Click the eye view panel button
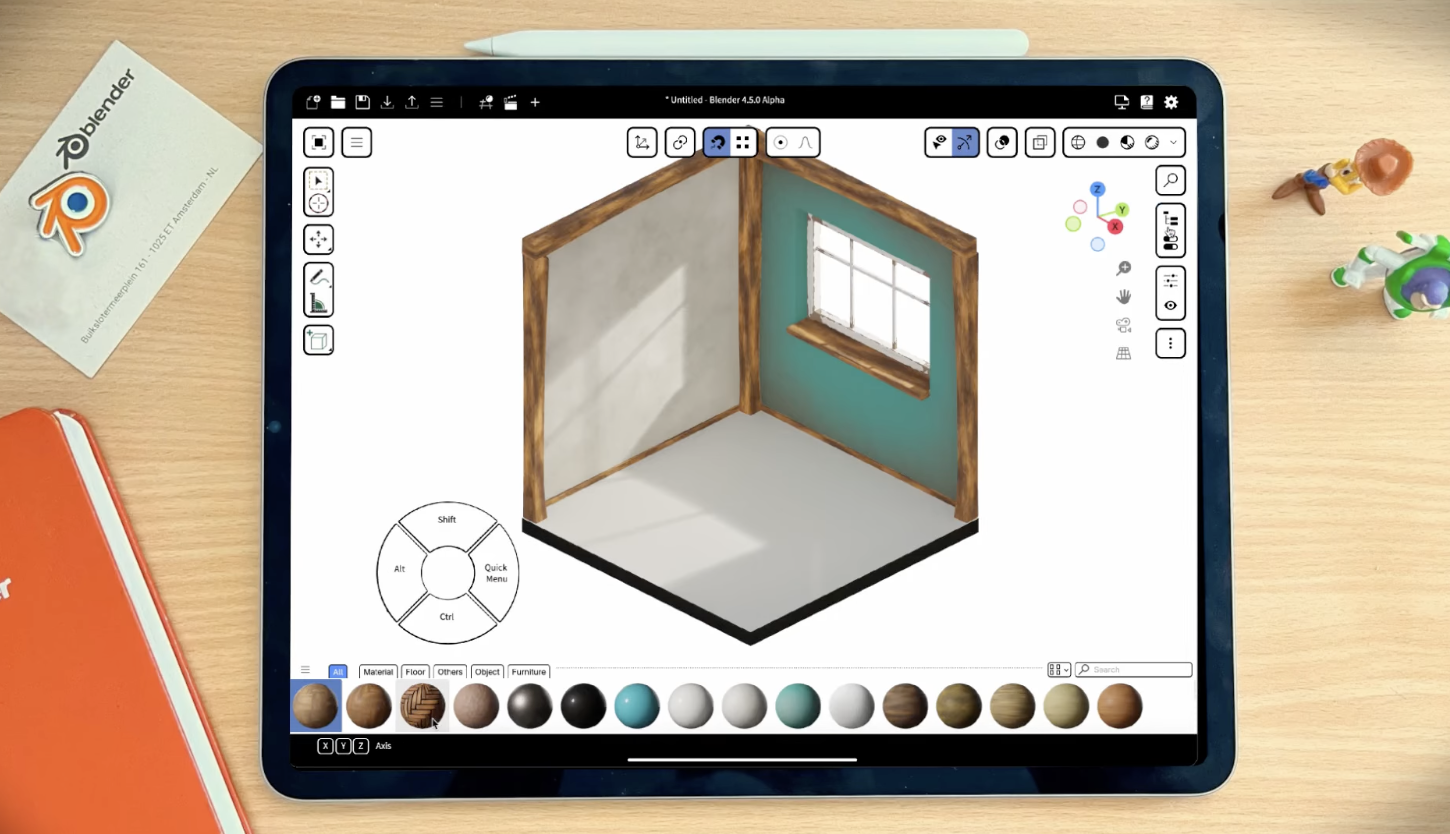The height and width of the screenshot is (834, 1450). pyautogui.click(x=1171, y=306)
